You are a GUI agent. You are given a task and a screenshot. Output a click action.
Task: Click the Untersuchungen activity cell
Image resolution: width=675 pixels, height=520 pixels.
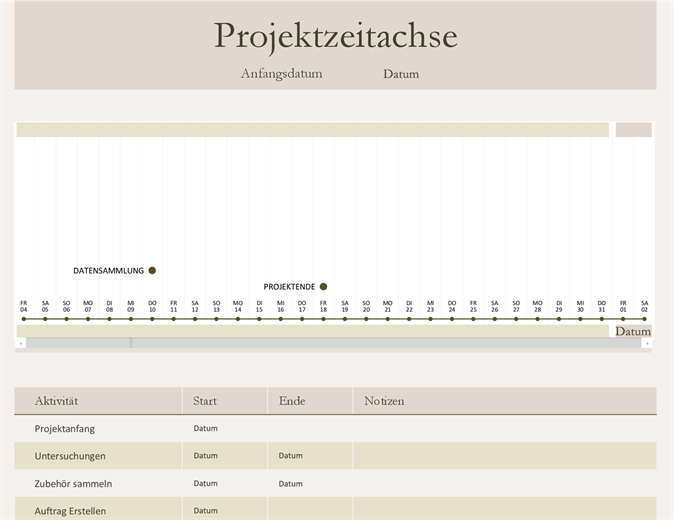(x=98, y=455)
